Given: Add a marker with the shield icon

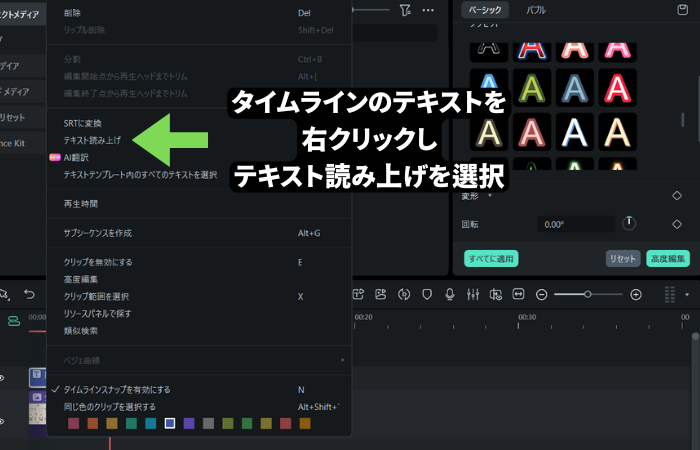Looking at the screenshot, I should coord(427,294).
